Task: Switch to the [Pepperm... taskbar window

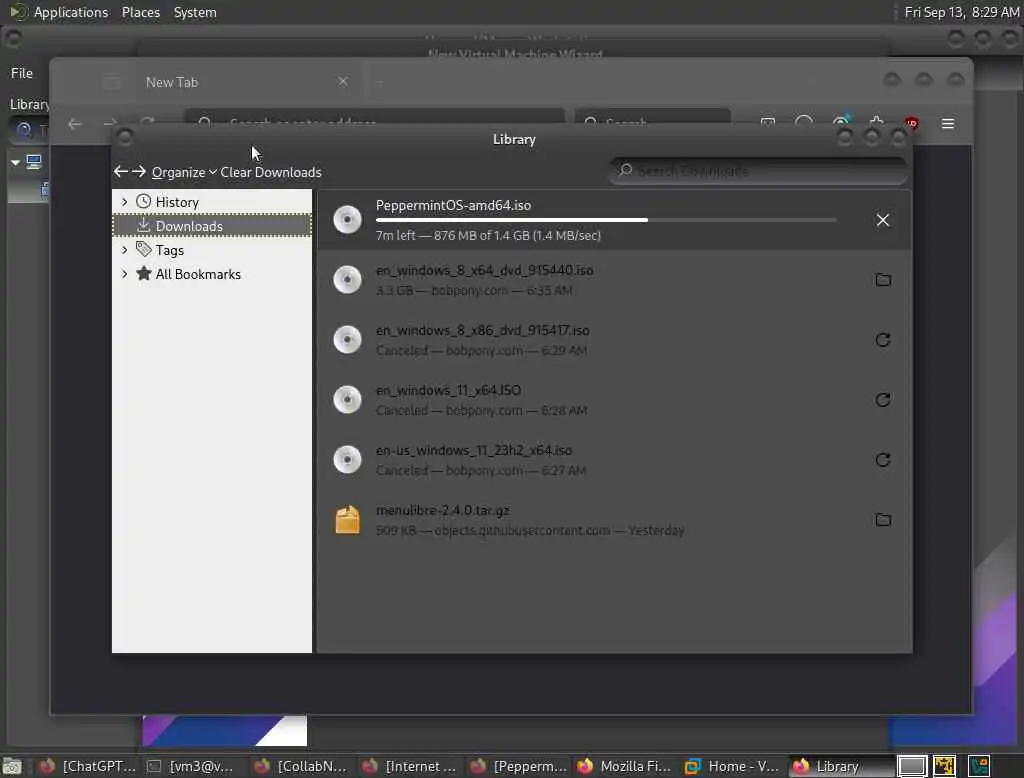Action: coord(518,766)
